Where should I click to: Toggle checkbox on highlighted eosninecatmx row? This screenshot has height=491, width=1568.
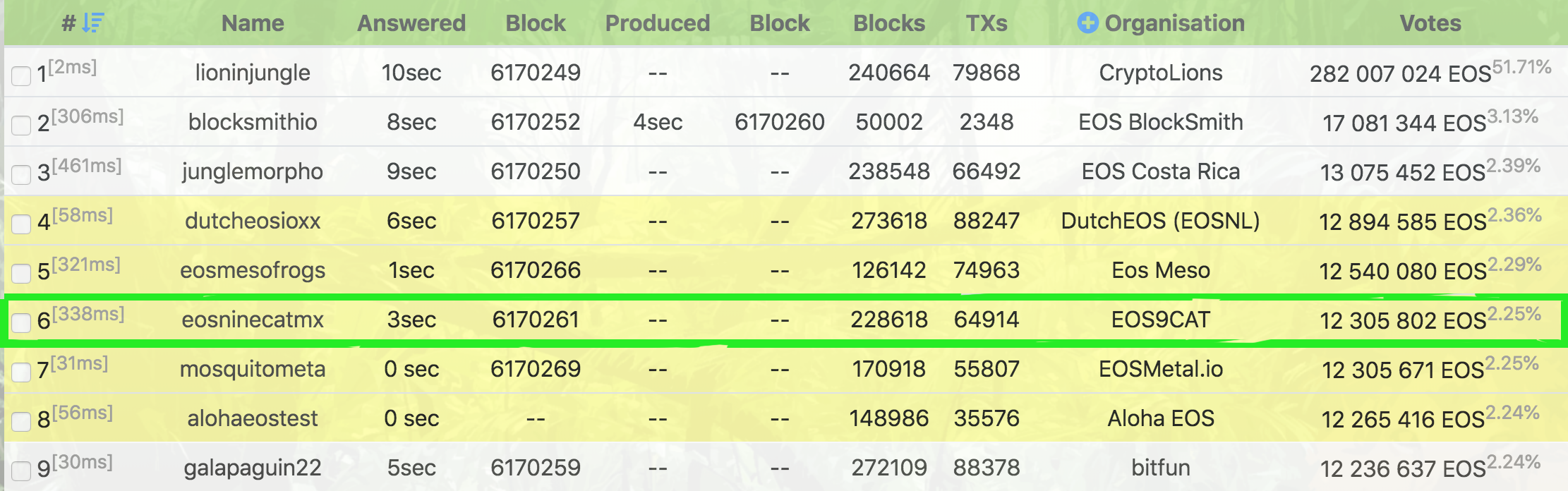tap(21, 322)
